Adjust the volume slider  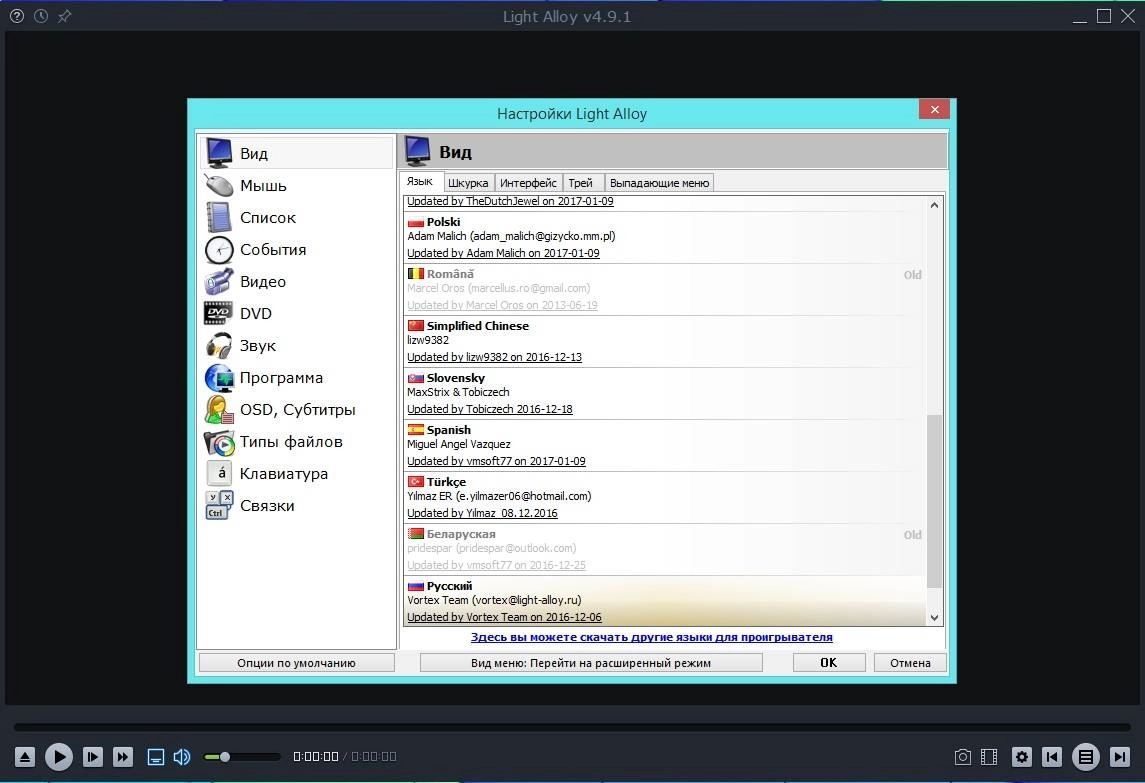pyautogui.click(x=242, y=757)
